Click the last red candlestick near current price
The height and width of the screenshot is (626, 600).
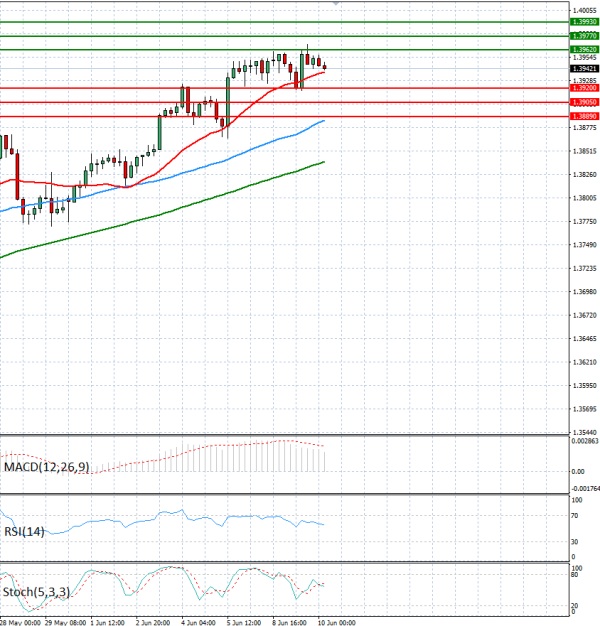coord(325,67)
